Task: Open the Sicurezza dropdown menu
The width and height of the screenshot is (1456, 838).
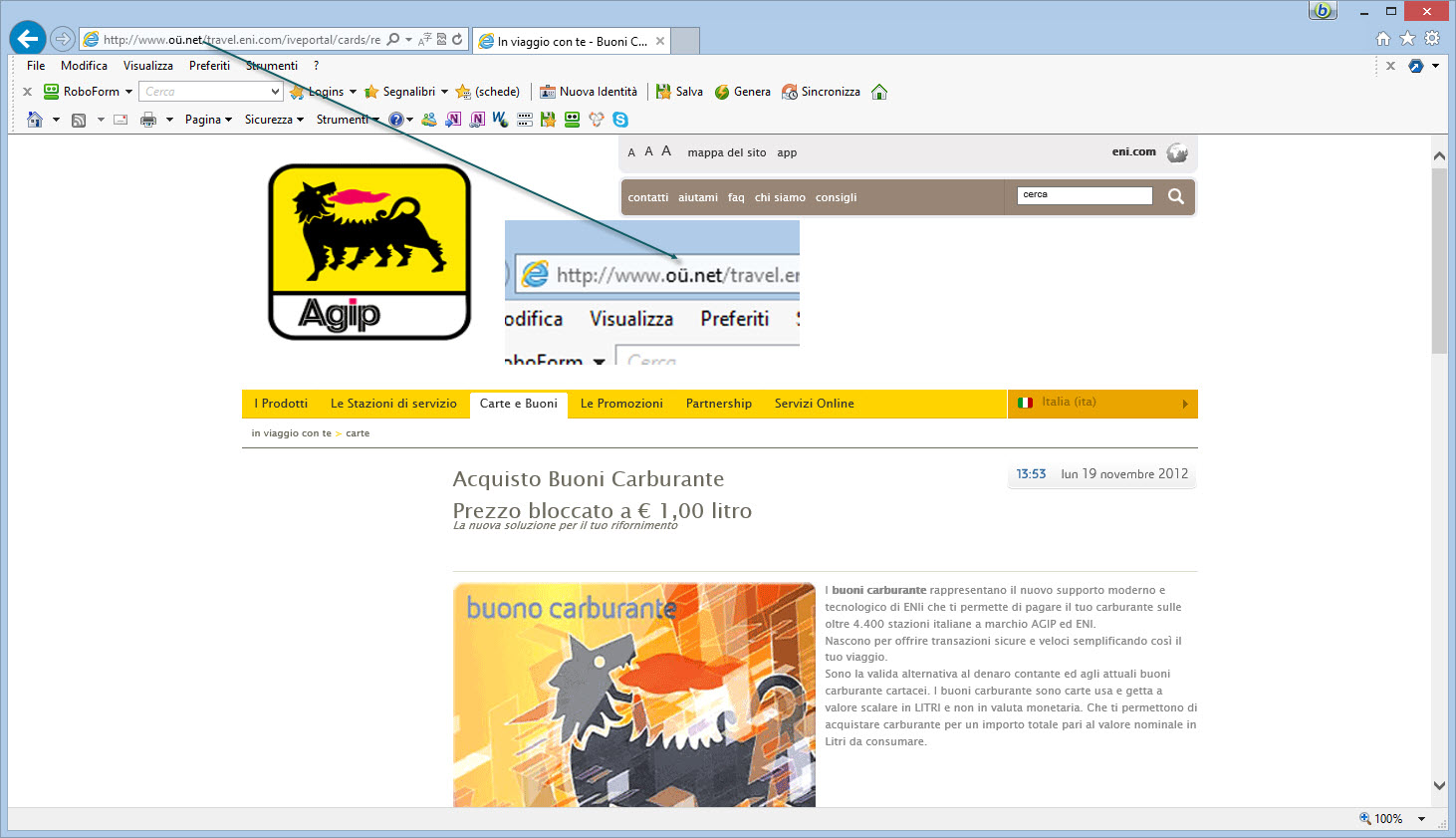Action: 274,120
